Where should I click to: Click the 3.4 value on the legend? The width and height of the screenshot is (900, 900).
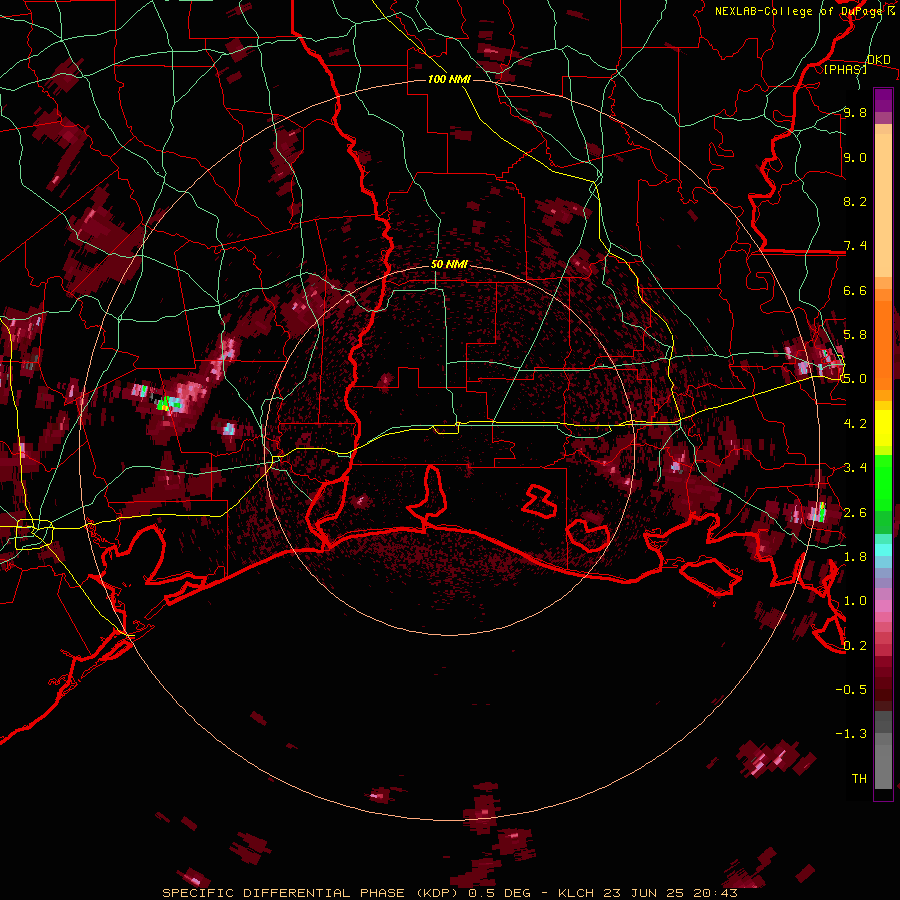[855, 468]
